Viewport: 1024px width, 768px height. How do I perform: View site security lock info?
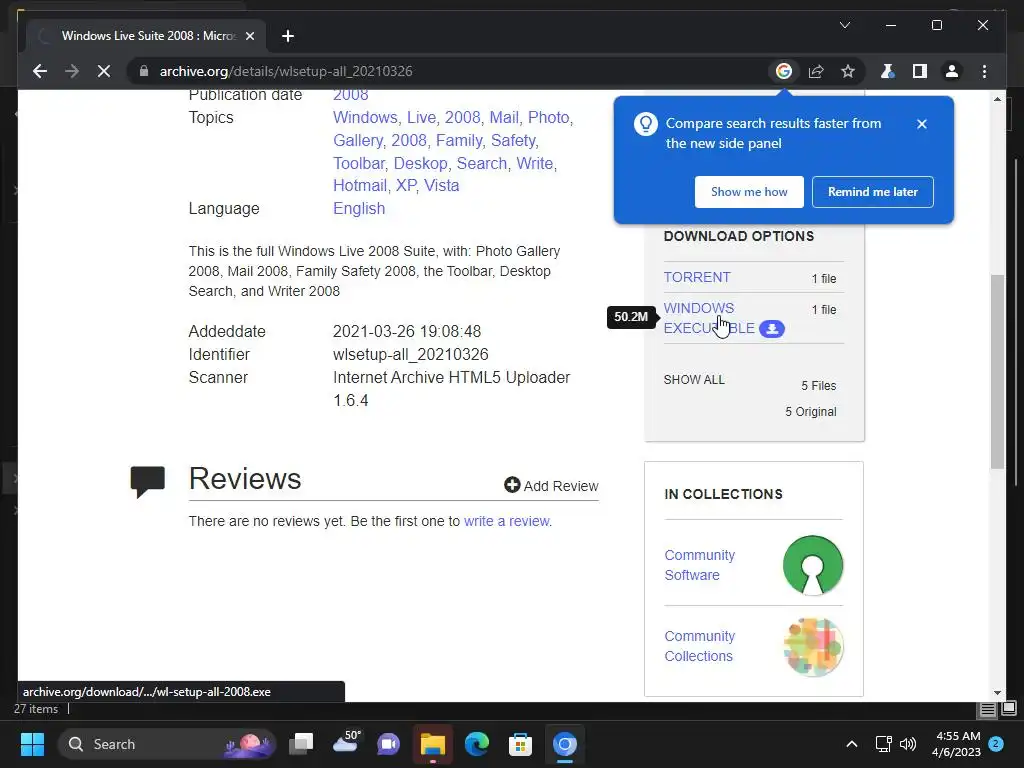tap(144, 71)
